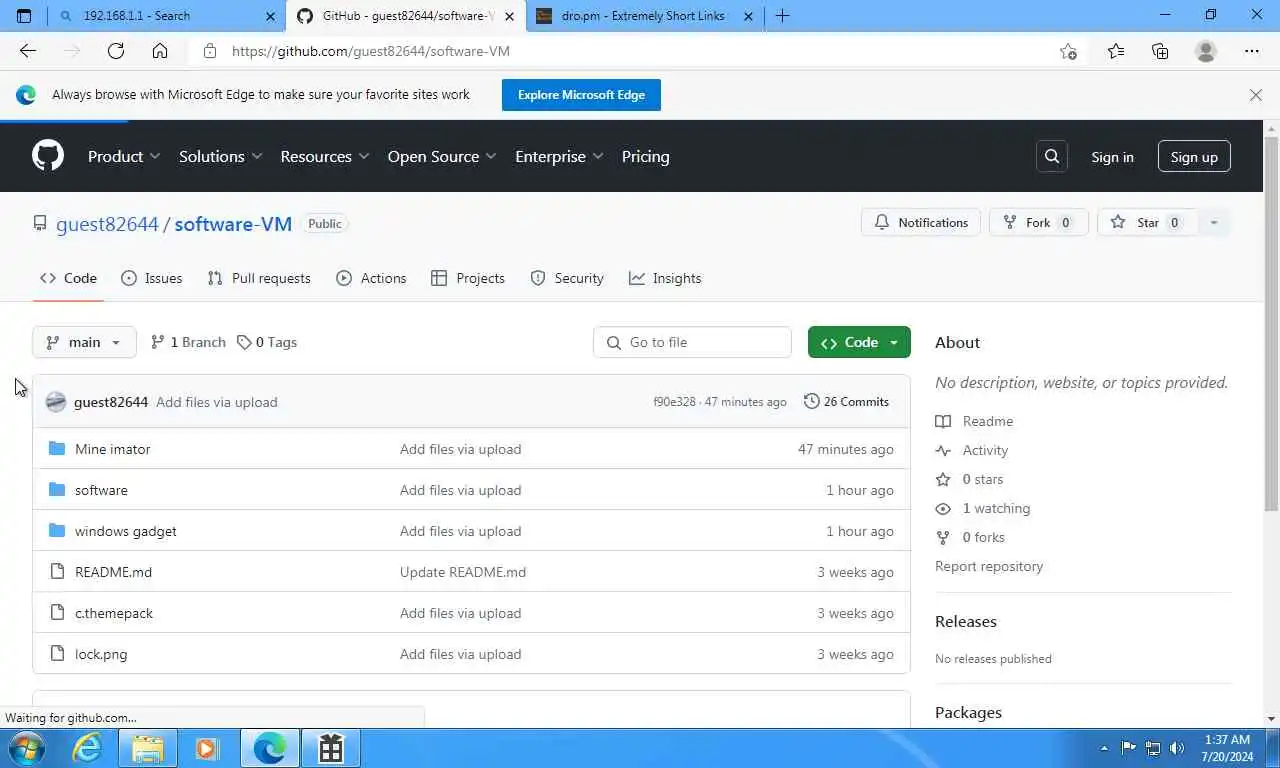Image resolution: width=1280 pixels, height=768 pixels.
Task: Open the Windows Start orb
Action: pos(26,748)
